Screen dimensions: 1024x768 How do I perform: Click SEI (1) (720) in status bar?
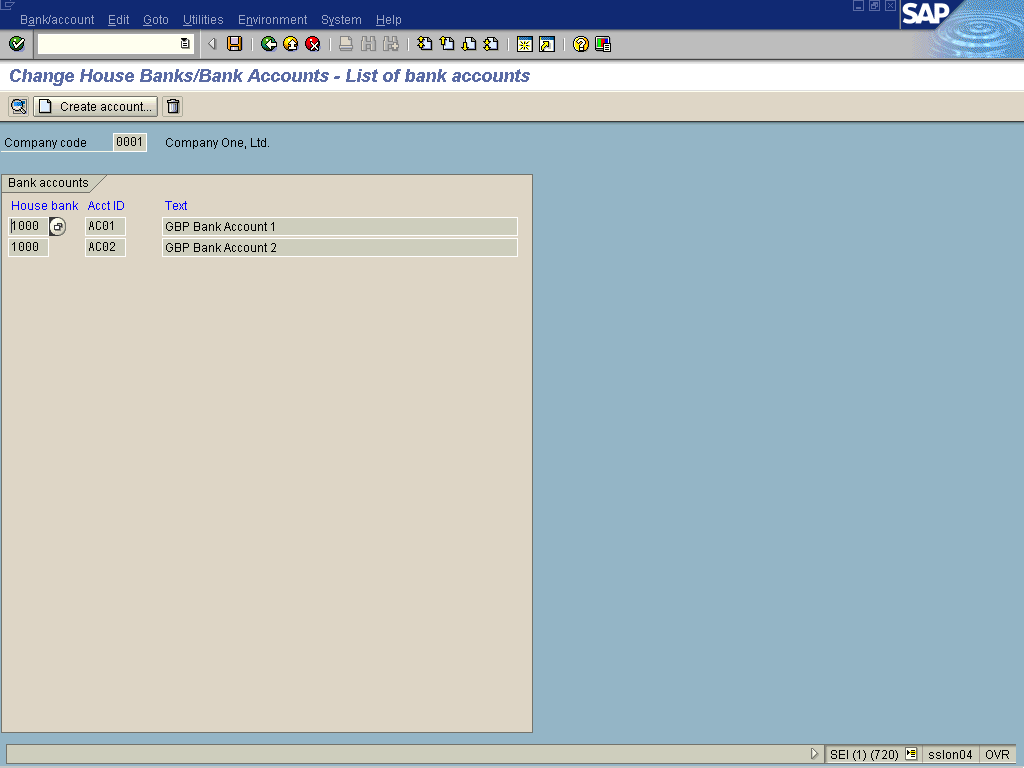[x=864, y=754]
